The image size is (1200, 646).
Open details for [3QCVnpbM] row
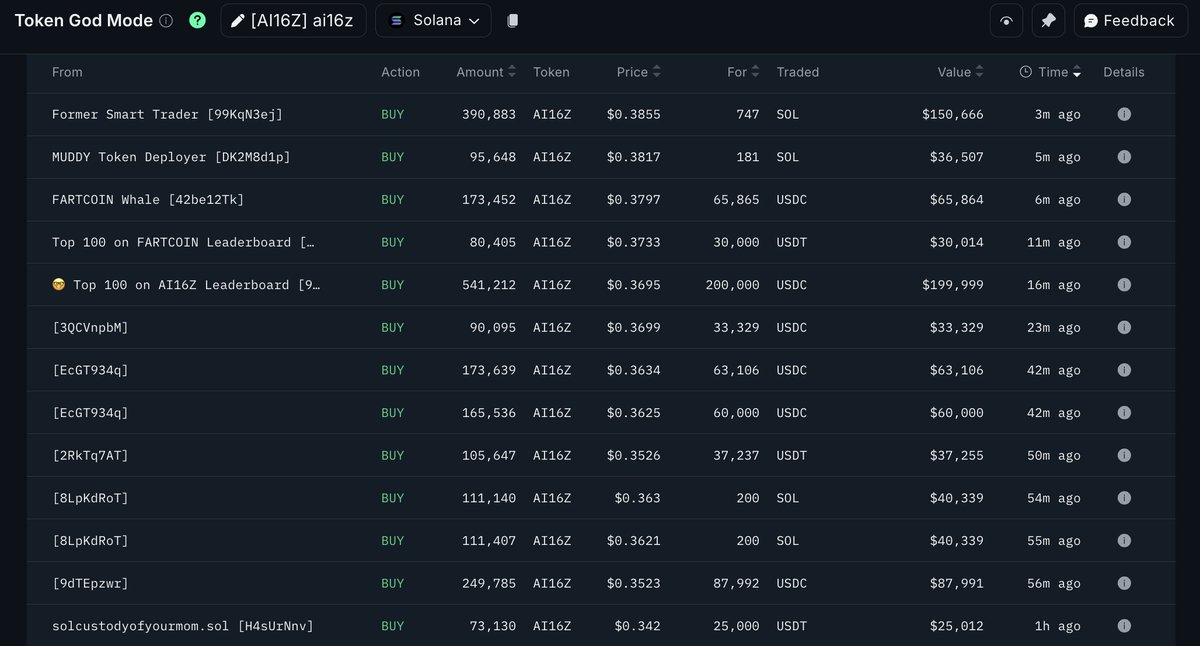point(1123,327)
